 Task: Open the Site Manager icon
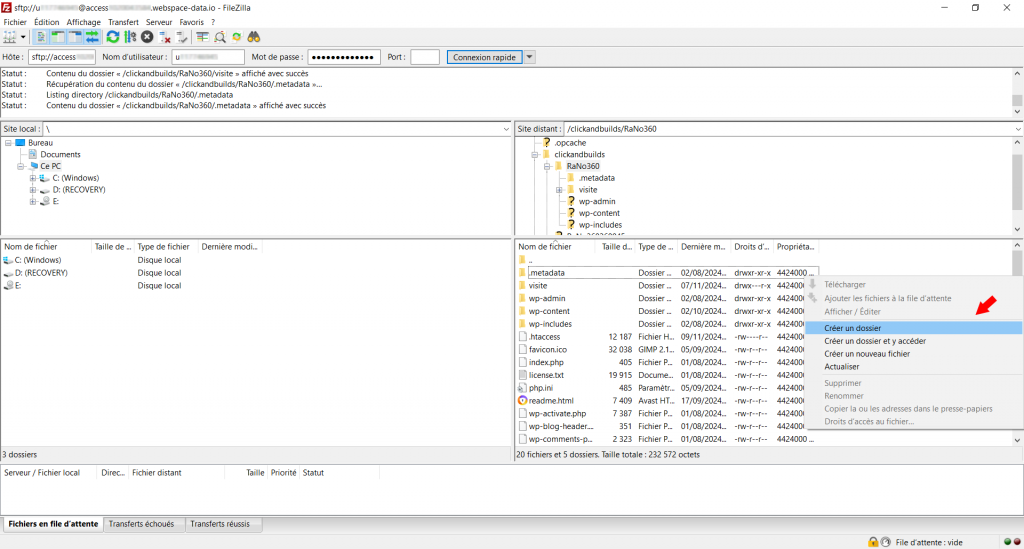click(x=10, y=37)
